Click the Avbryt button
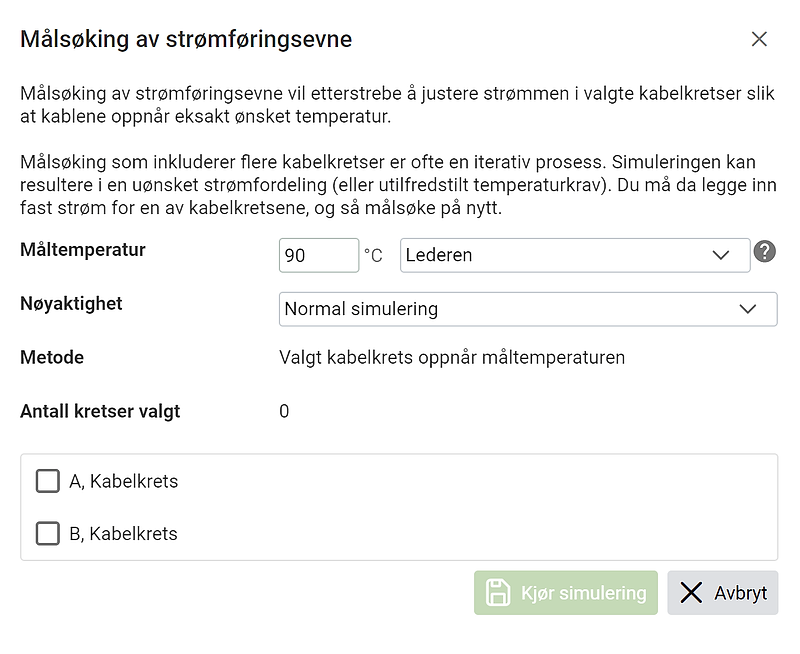 click(722, 593)
